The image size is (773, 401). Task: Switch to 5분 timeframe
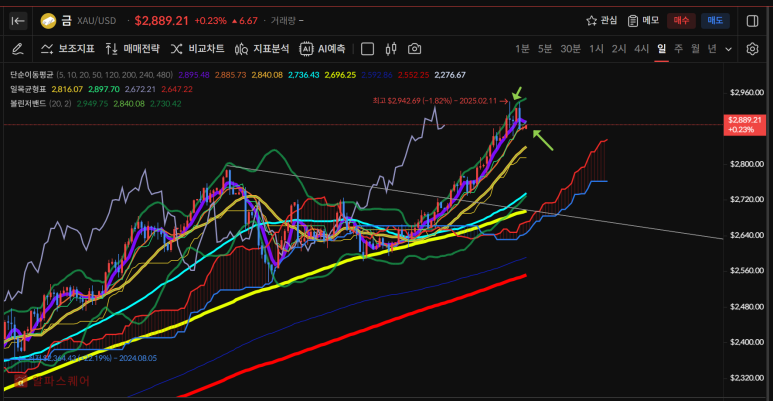[x=545, y=49]
